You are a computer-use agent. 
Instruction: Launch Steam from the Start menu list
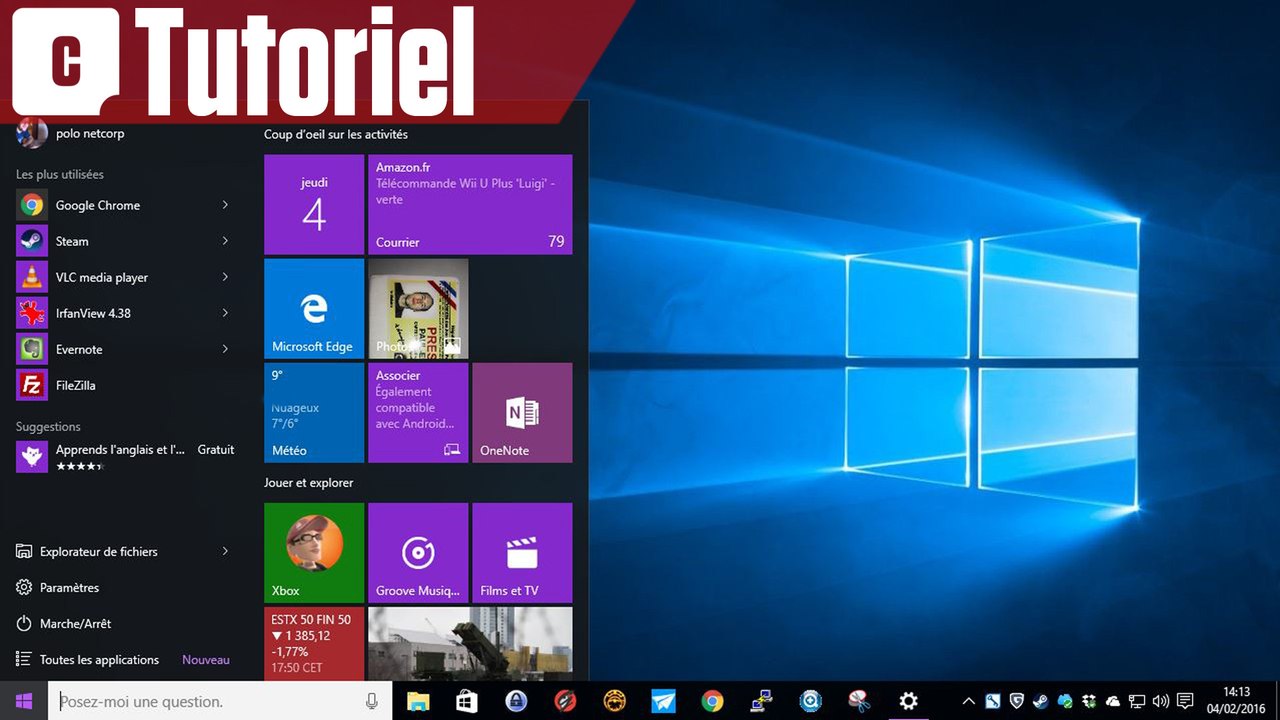pos(124,241)
